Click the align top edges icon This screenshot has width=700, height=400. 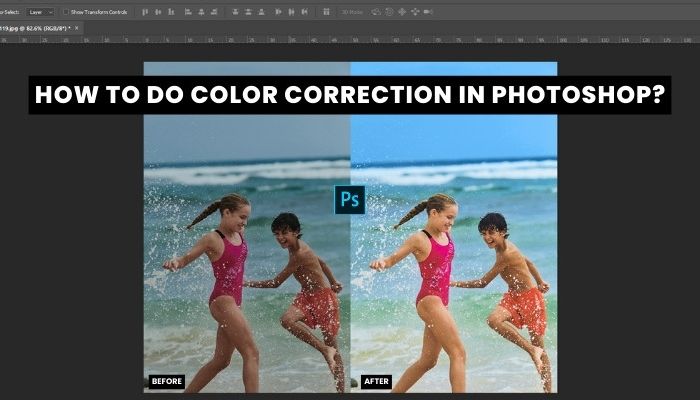(145, 12)
